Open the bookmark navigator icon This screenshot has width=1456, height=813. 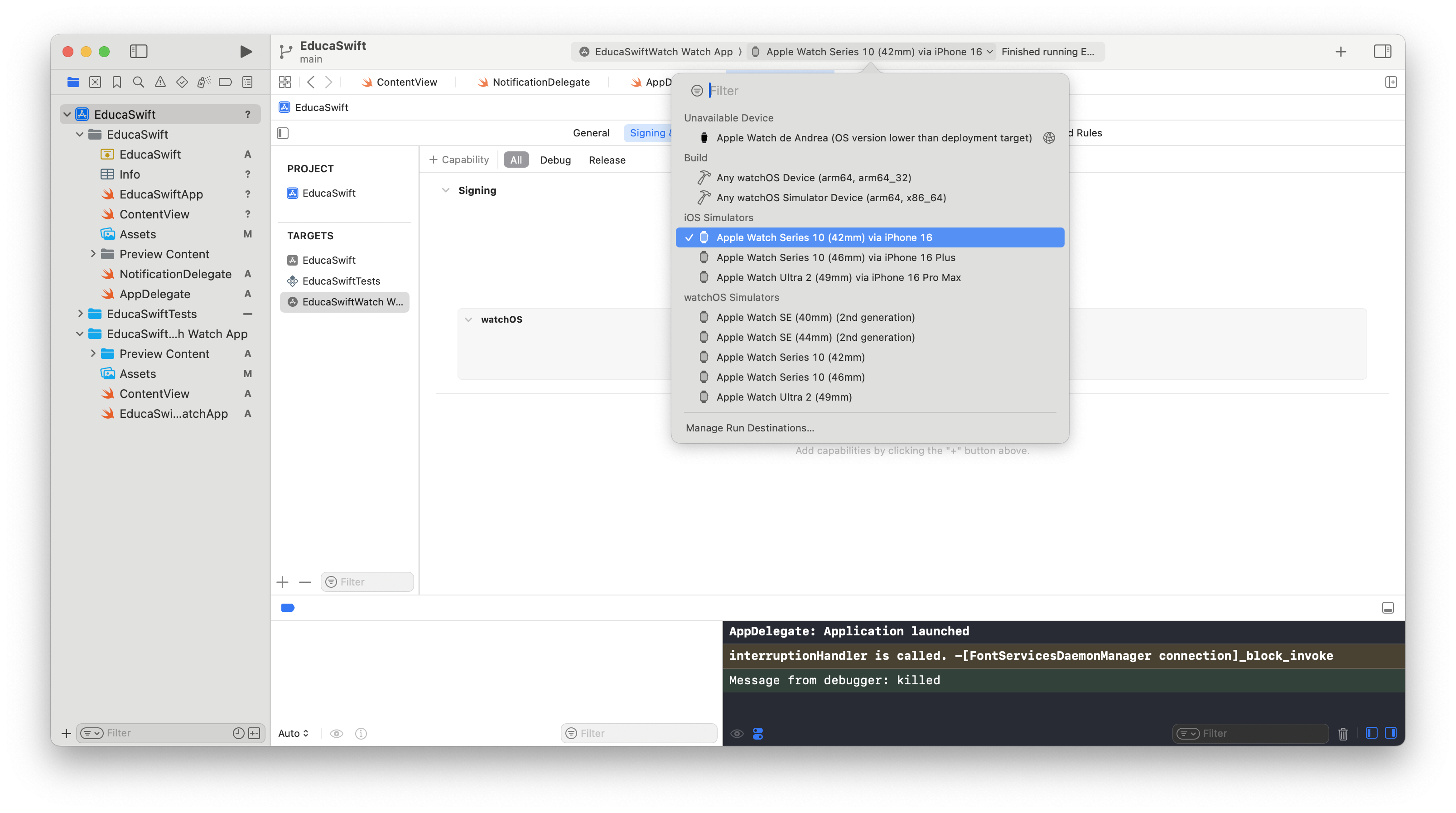click(117, 82)
